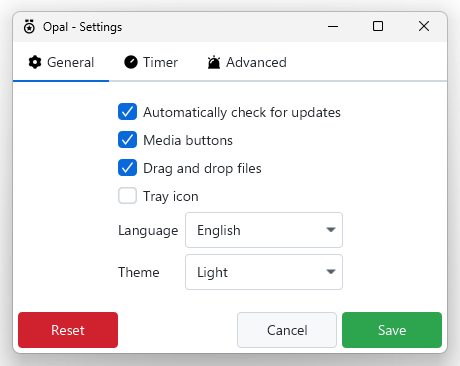Enable the Tray icon checkbox
460x366 pixels.
pos(127,196)
